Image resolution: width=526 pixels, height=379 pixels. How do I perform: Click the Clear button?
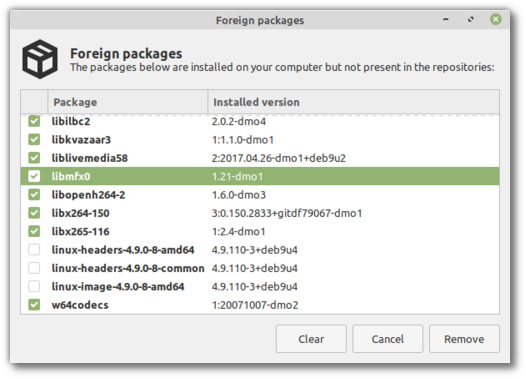(311, 339)
